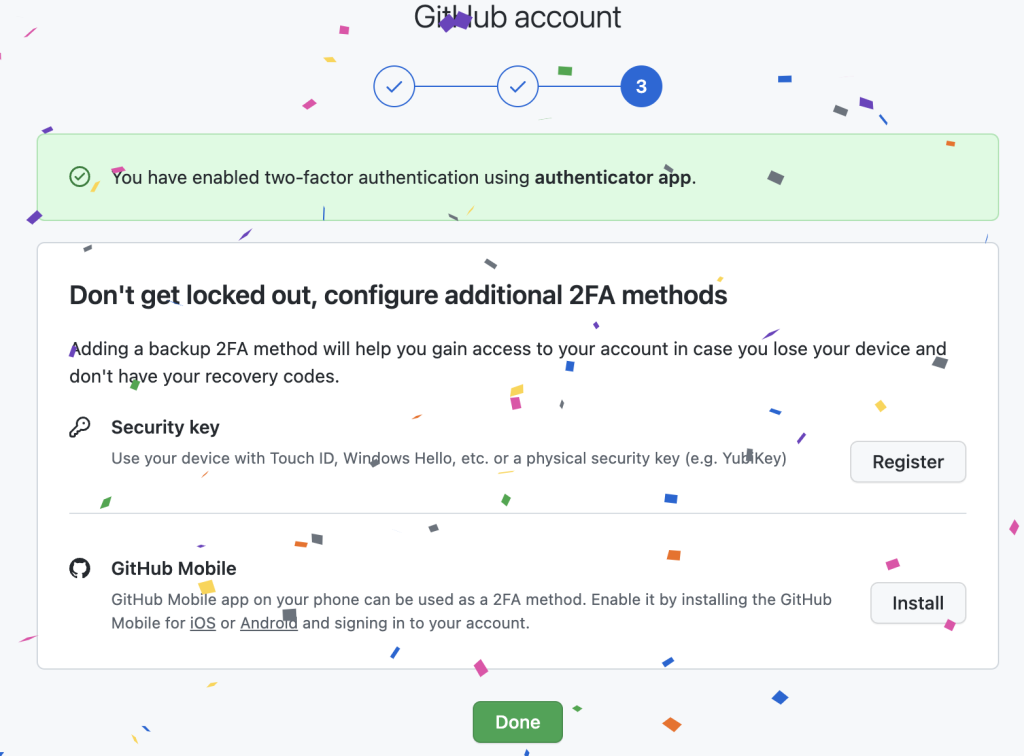Click the key icon beside Security key
The image size is (1024, 756).
click(x=80, y=427)
